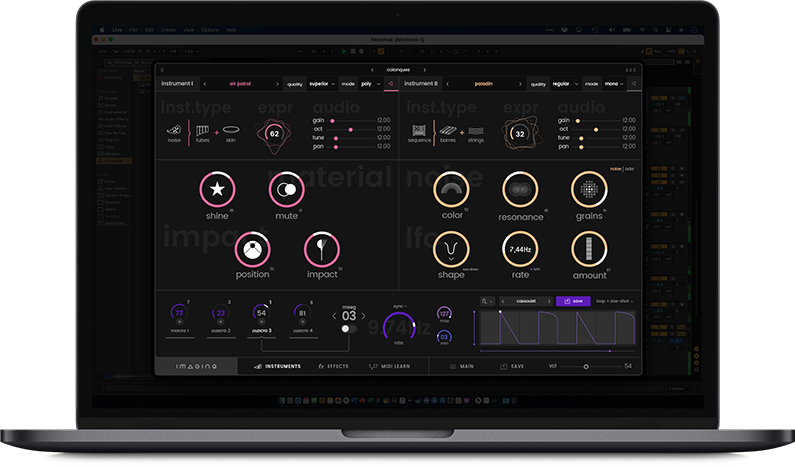795x467 pixels.
Task: Click the sequence icon in instrument II
Action: tap(419, 131)
